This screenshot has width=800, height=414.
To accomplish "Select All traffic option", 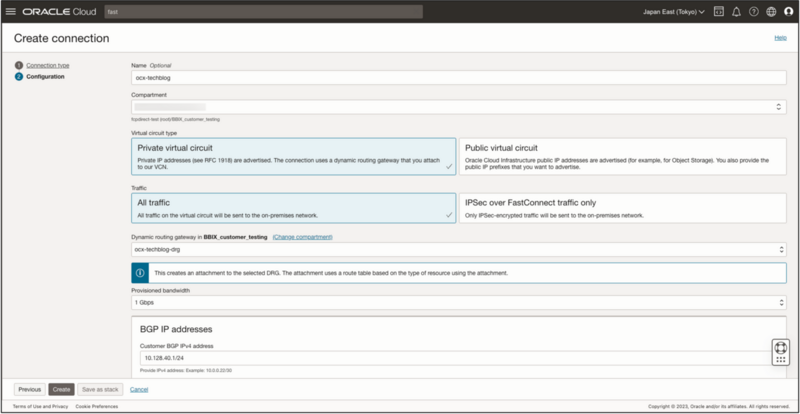I will pos(293,208).
